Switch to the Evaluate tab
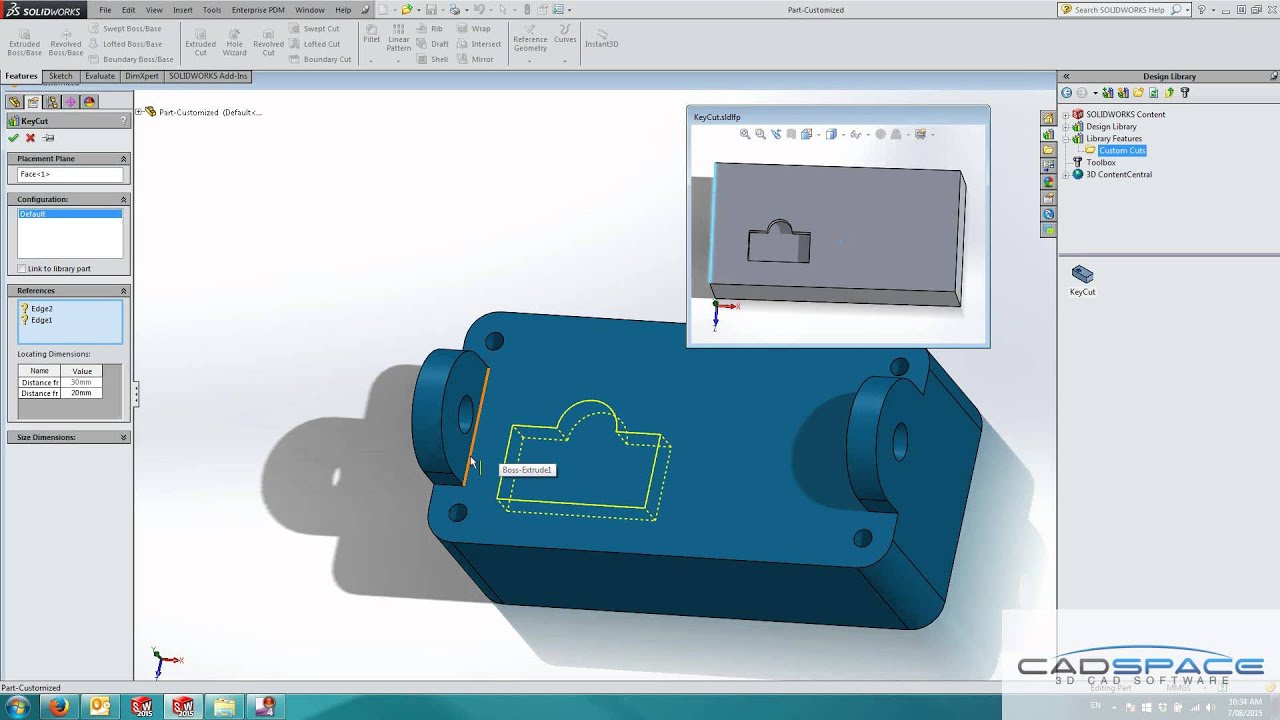The image size is (1280, 720). point(99,76)
